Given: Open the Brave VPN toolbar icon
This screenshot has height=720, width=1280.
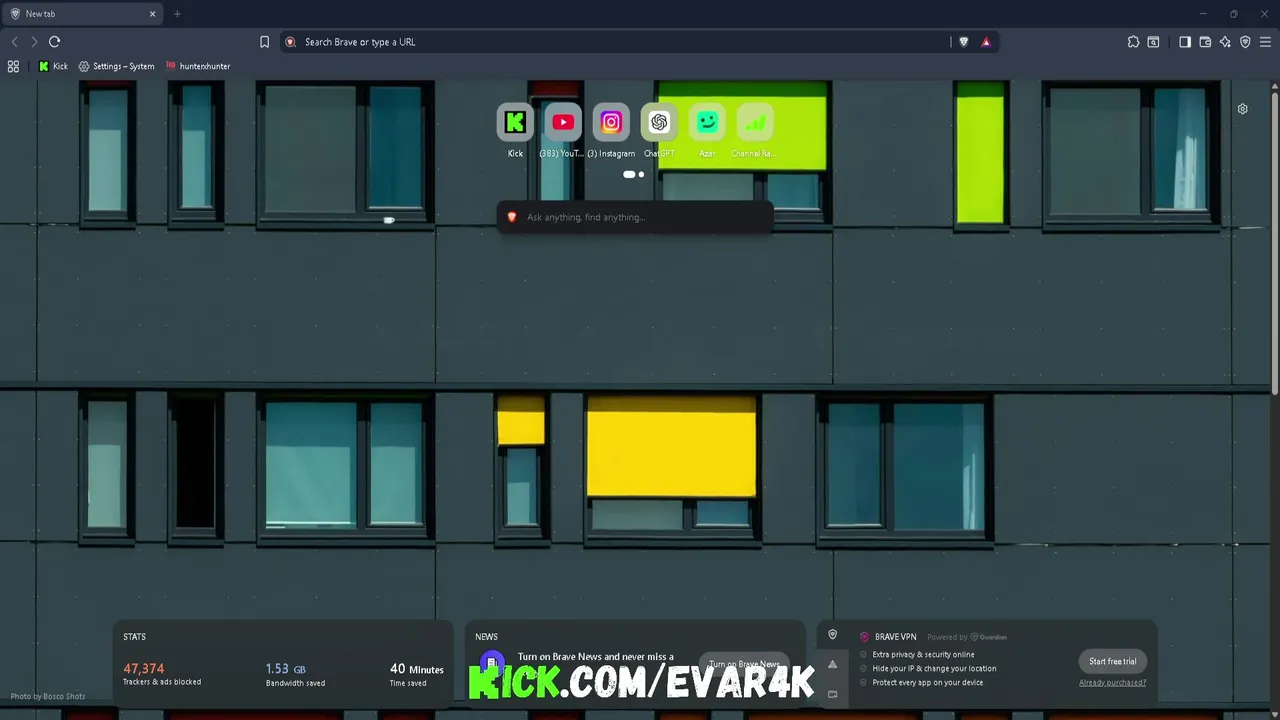Looking at the screenshot, I should [x=1245, y=42].
